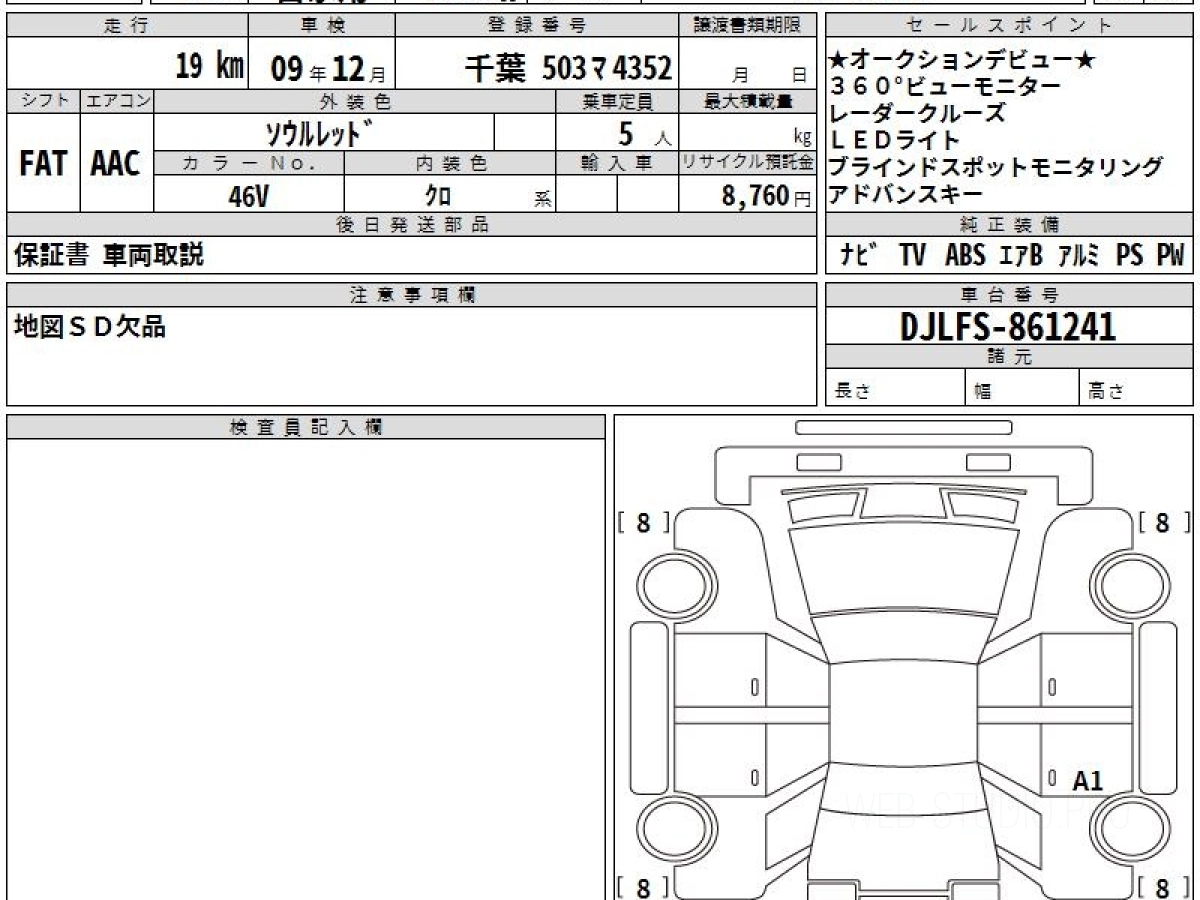Select the 地図SD欠品 note
The width and height of the screenshot is (1200, 900).
pos(89,325)
